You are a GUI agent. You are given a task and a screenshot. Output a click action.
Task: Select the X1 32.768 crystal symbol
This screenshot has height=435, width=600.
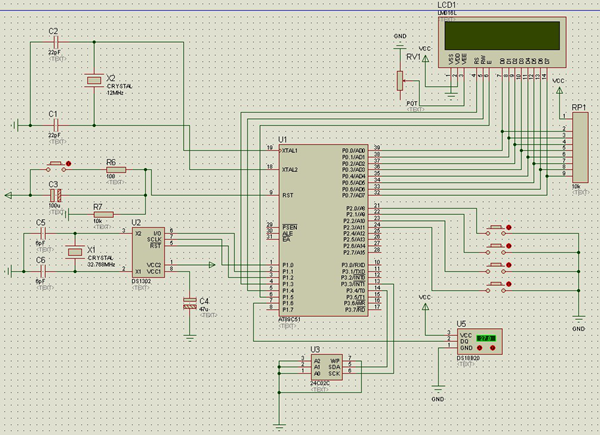pyautogui.click(x=75, y=252)
